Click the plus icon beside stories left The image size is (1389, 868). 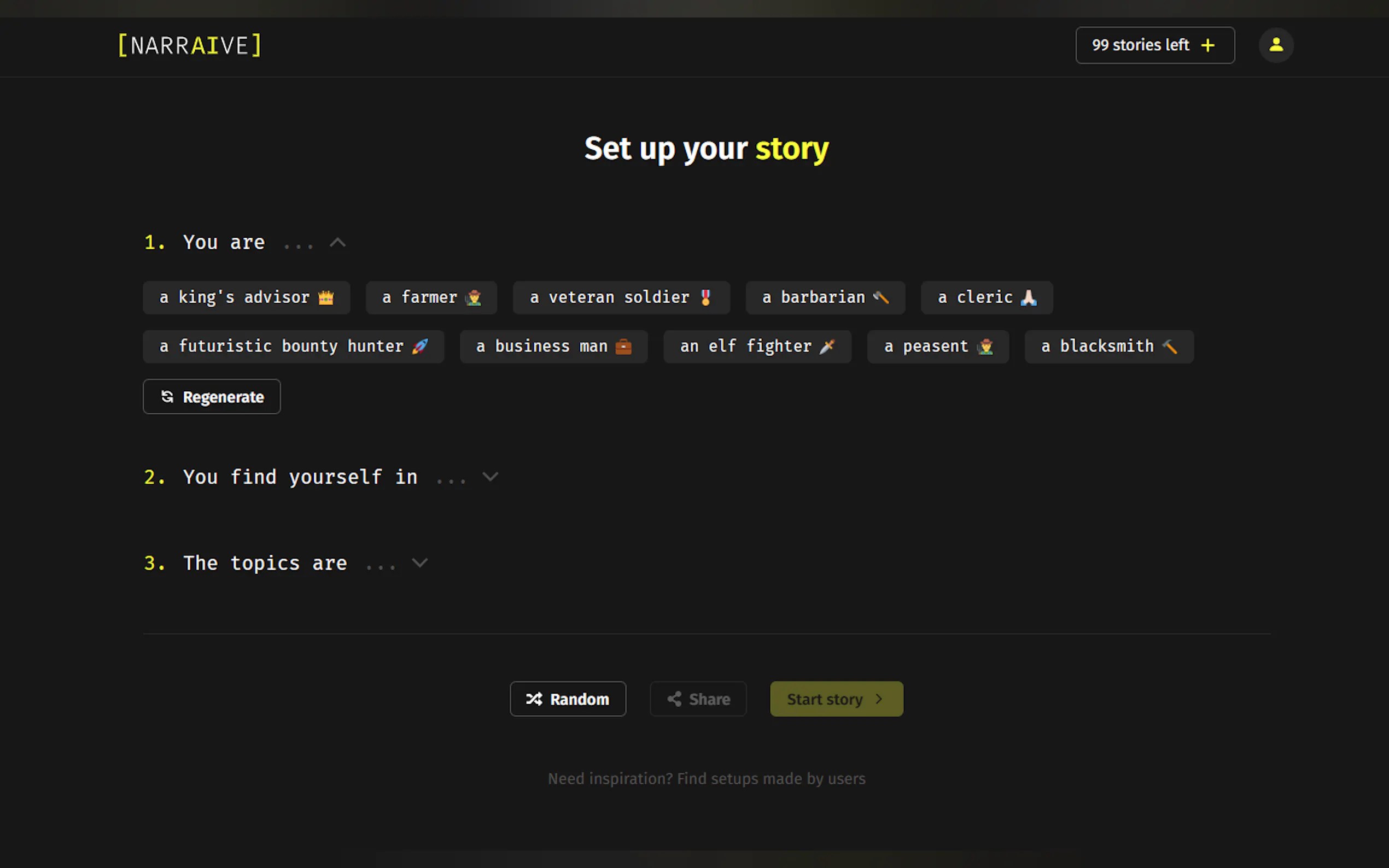point(1207,45)
